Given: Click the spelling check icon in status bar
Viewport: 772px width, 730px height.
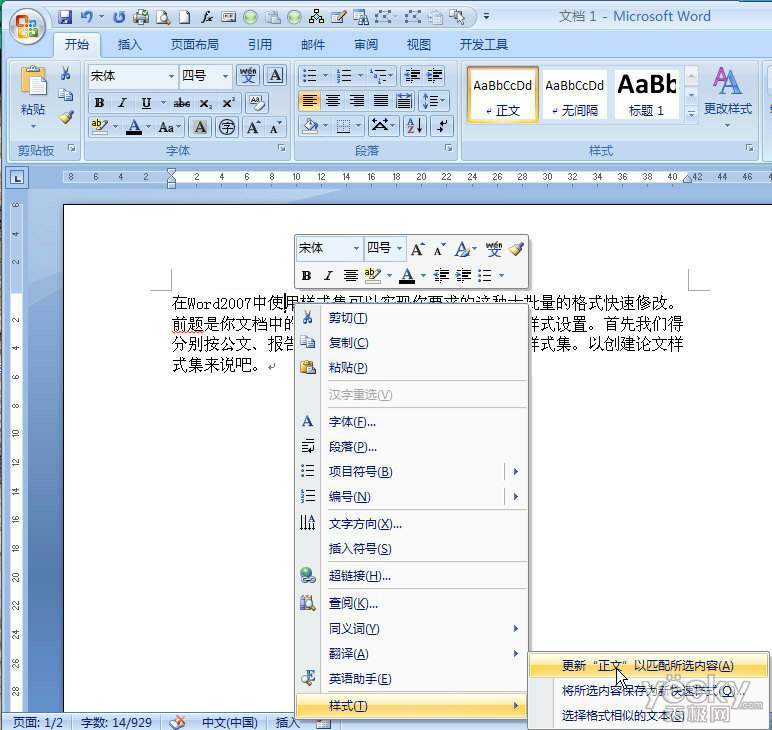Looking at the screenshot, I should coord(177,723).
